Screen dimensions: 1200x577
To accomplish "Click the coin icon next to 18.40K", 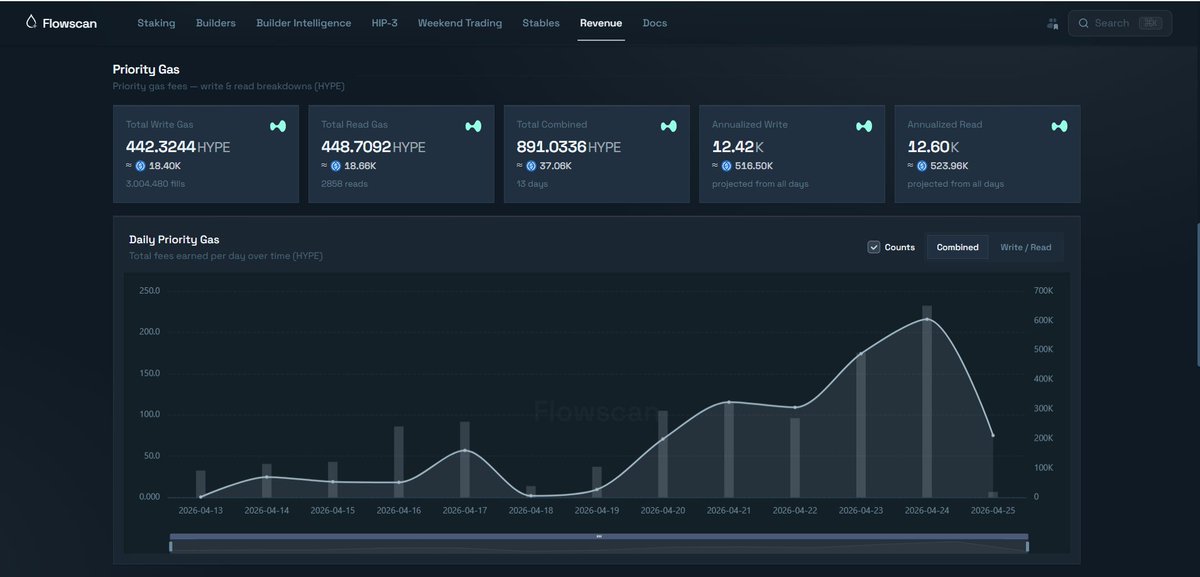I will pos(140,166).
